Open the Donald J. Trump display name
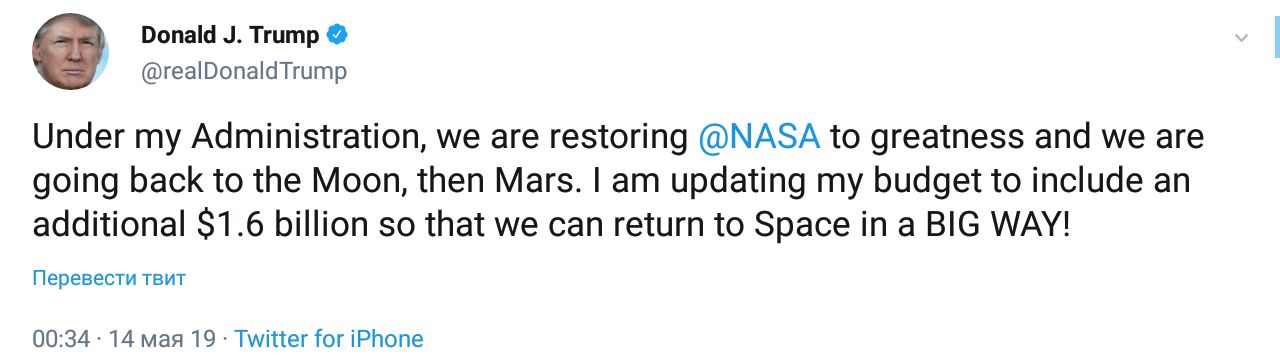Screen dimensions: 1280x361 click(x=230, y=36)
